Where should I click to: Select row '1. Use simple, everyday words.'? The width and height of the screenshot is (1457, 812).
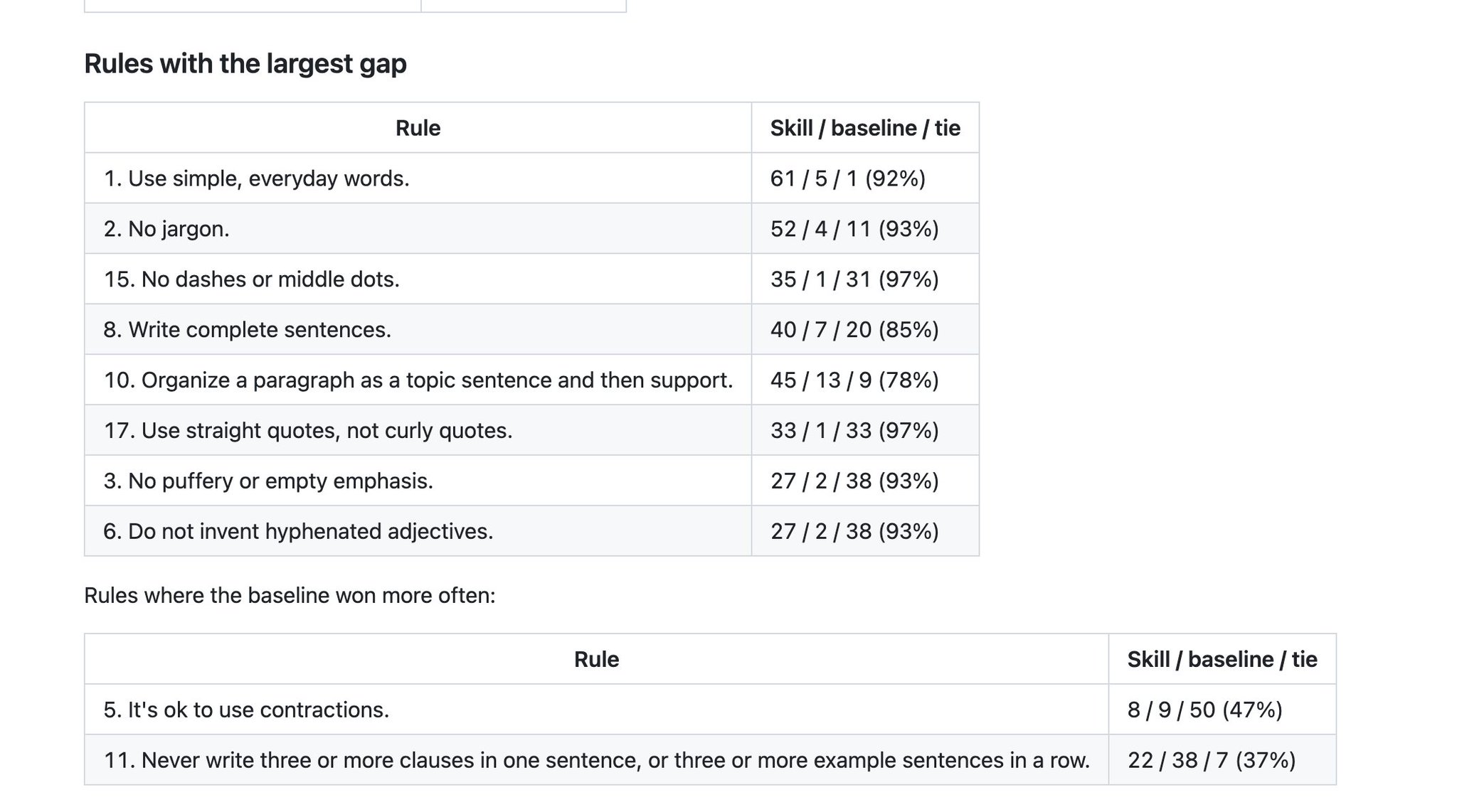(531, 178)
